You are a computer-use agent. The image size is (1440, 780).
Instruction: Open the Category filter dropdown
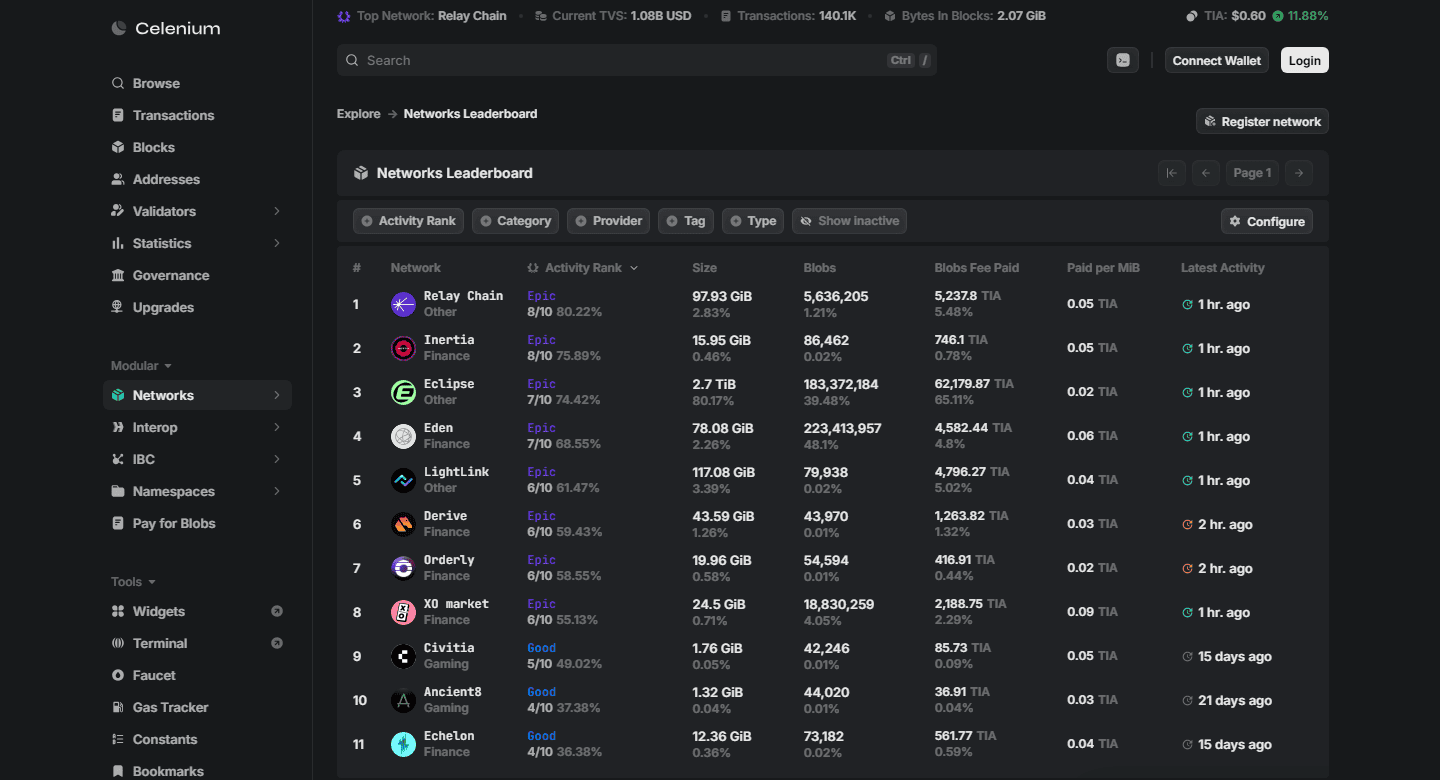tap(515, 221)
